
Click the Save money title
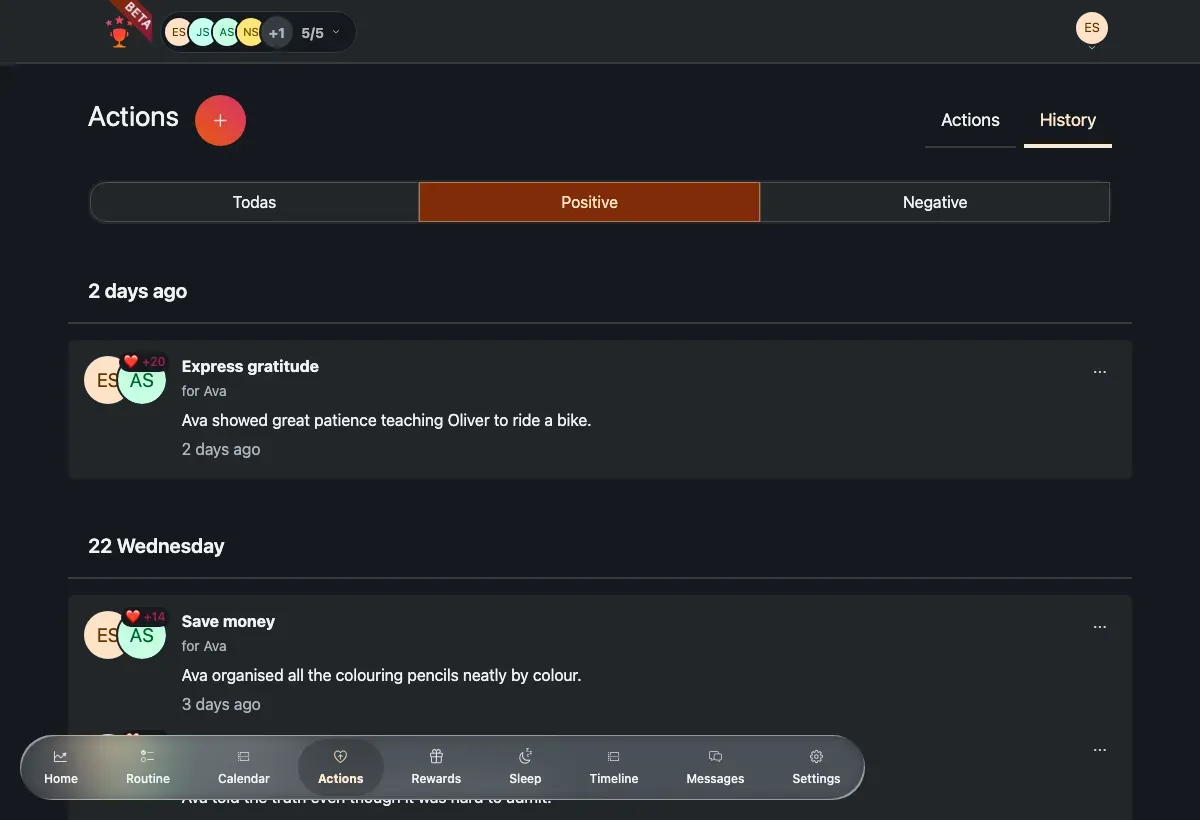point(228,621)
